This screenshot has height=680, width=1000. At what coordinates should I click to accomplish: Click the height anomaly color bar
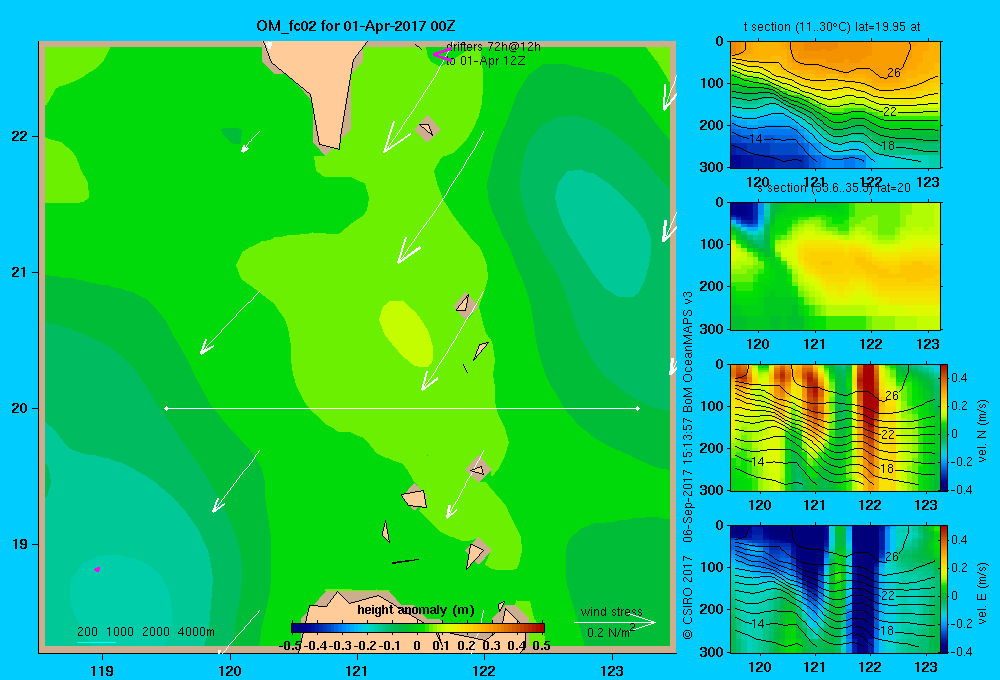pos(418,627)
